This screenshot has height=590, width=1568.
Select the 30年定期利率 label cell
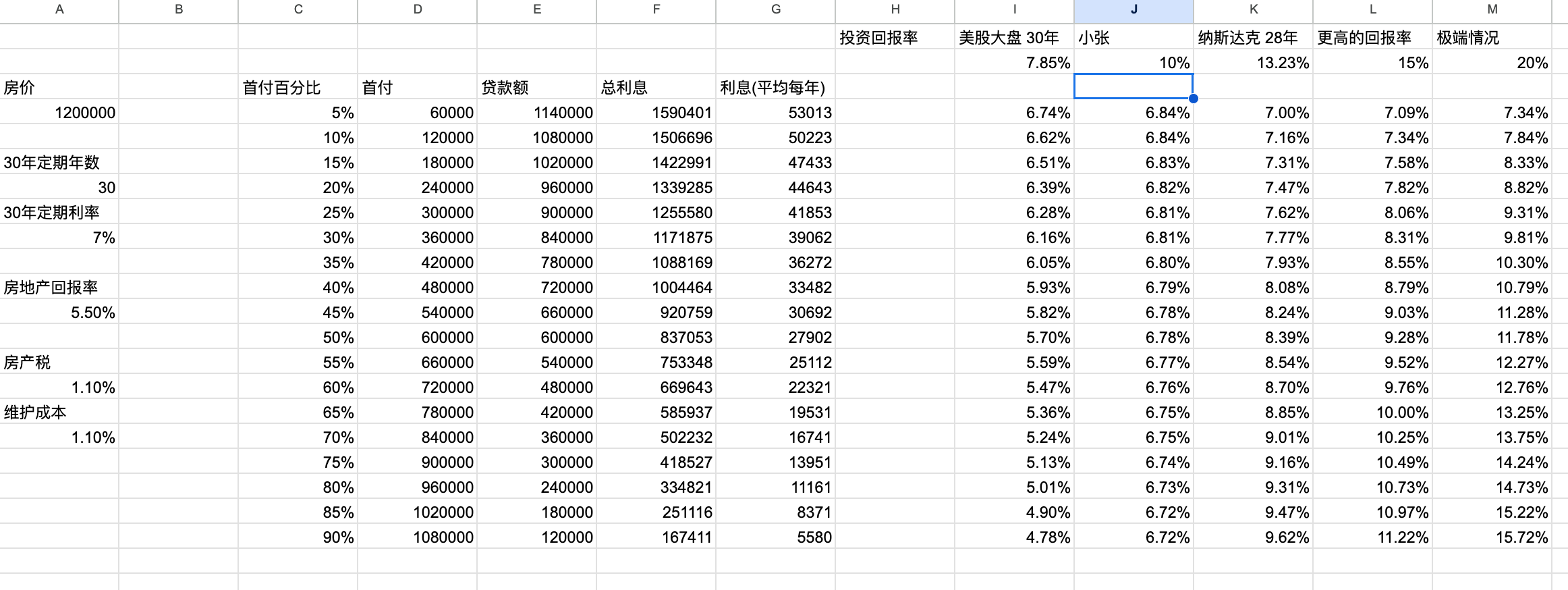[x=59, y=212]
